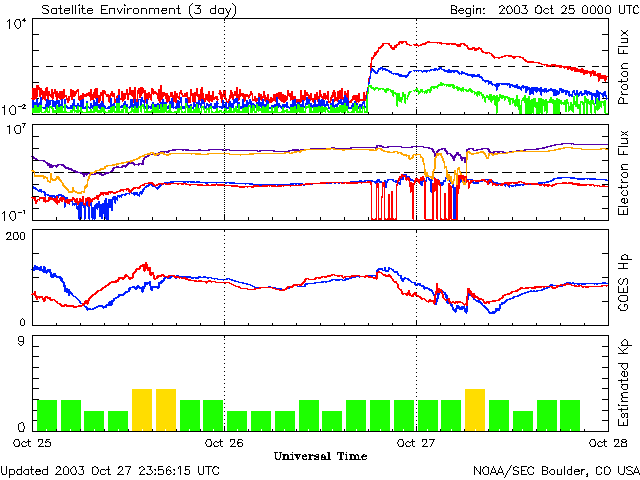Select the "GOES Hp" axis label

click(x=624, y=276)
